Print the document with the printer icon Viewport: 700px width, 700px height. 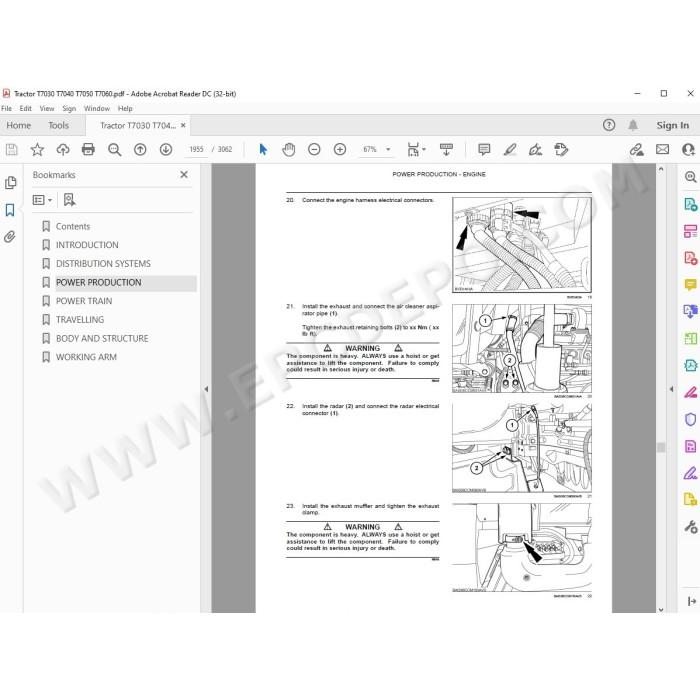[x=88, y=149]
